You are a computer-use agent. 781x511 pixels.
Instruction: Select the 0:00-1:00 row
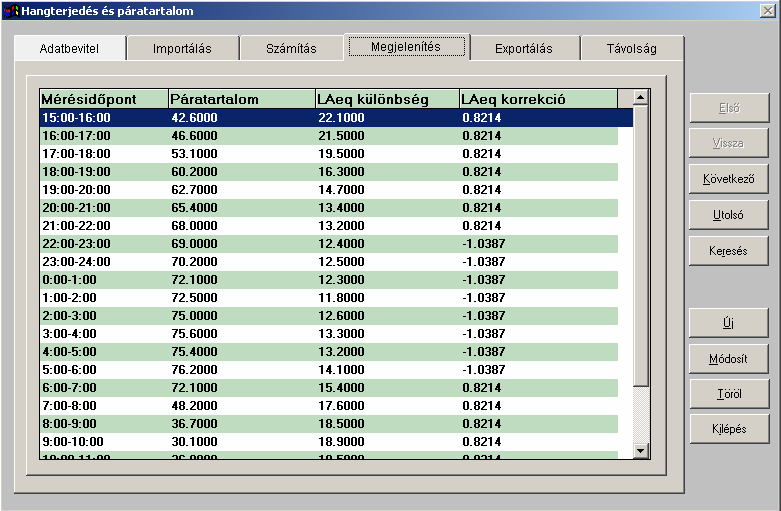pyautogui.click(x=329, y=279)
